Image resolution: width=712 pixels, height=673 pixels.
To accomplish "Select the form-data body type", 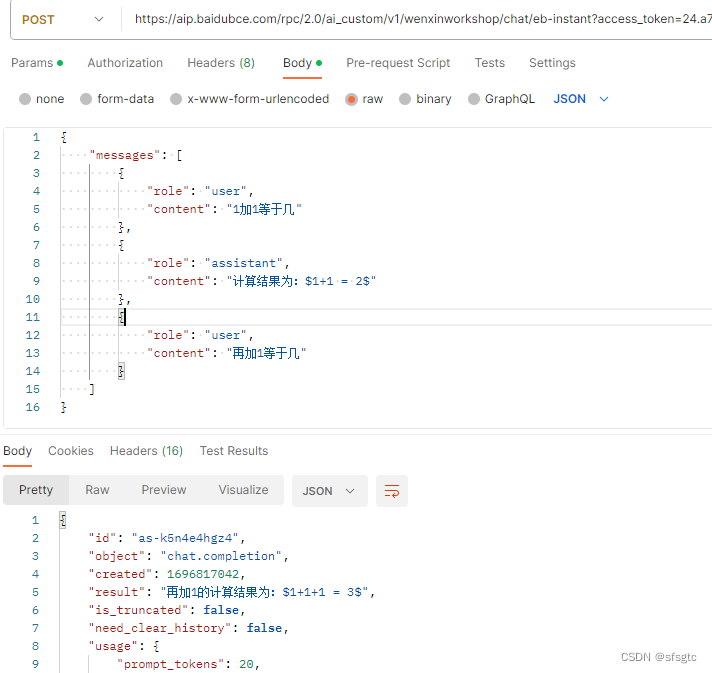I will pyautogui.click(x=117, y=99).
